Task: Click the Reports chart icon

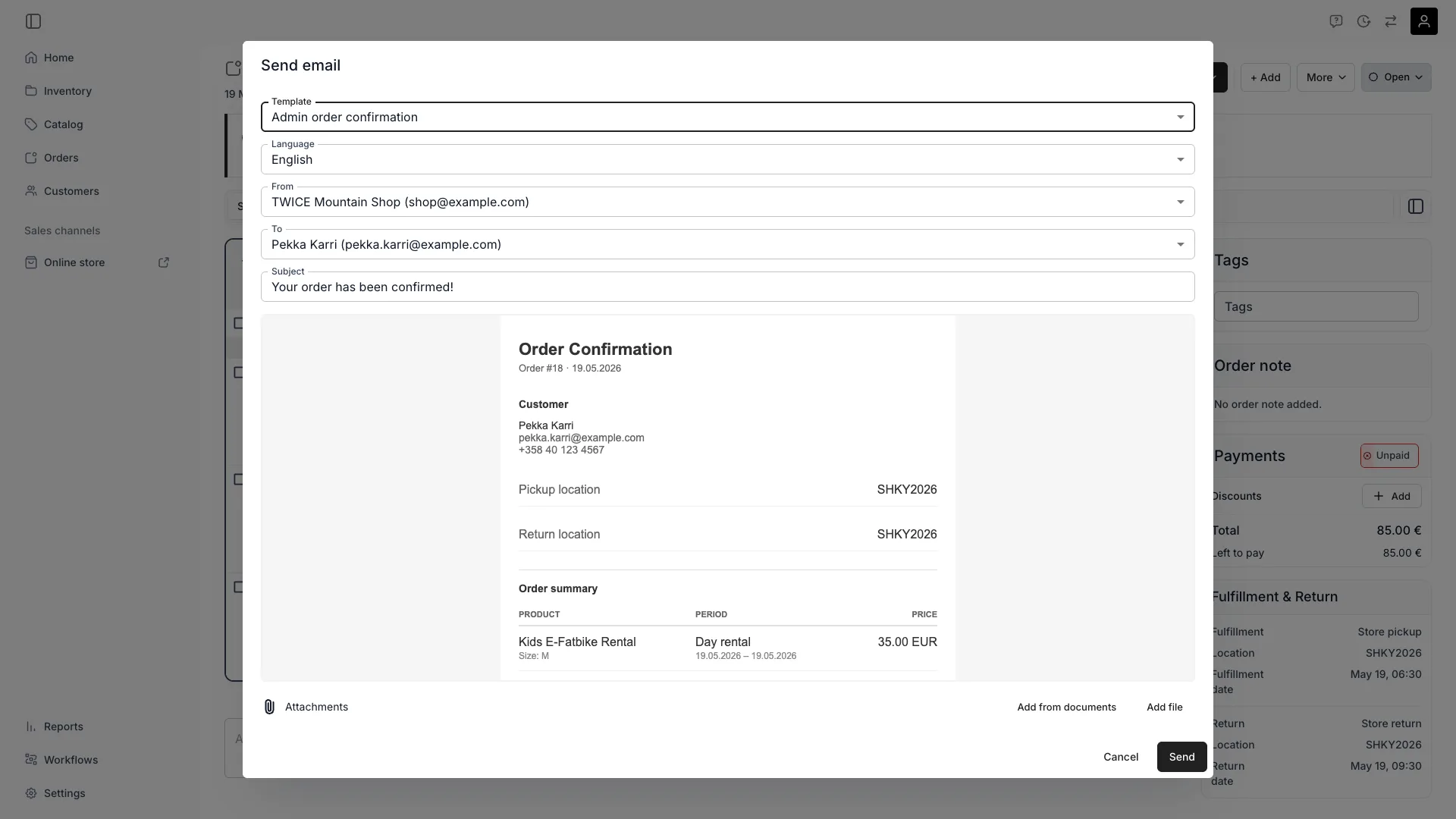Action: click(x=31, y=726)
